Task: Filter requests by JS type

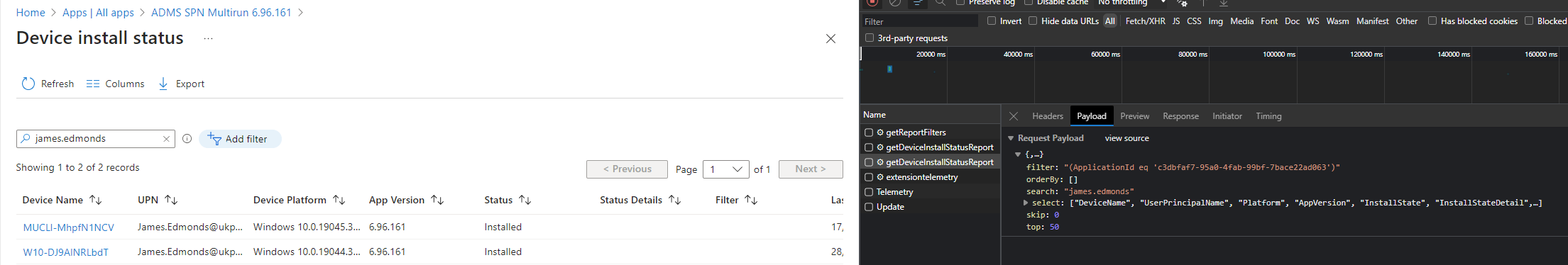Action: pos(1176,21)
